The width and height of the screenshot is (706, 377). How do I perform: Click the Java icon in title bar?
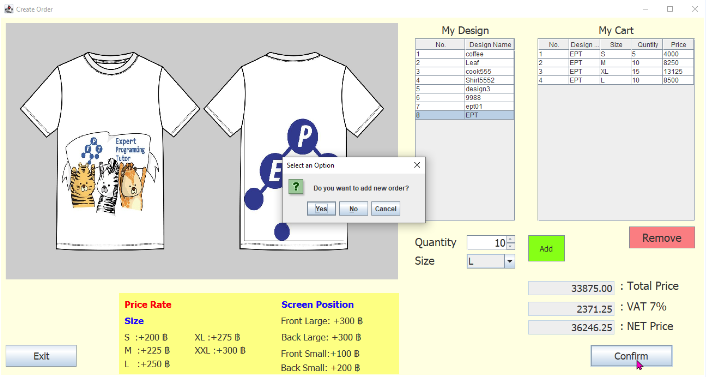9,9
